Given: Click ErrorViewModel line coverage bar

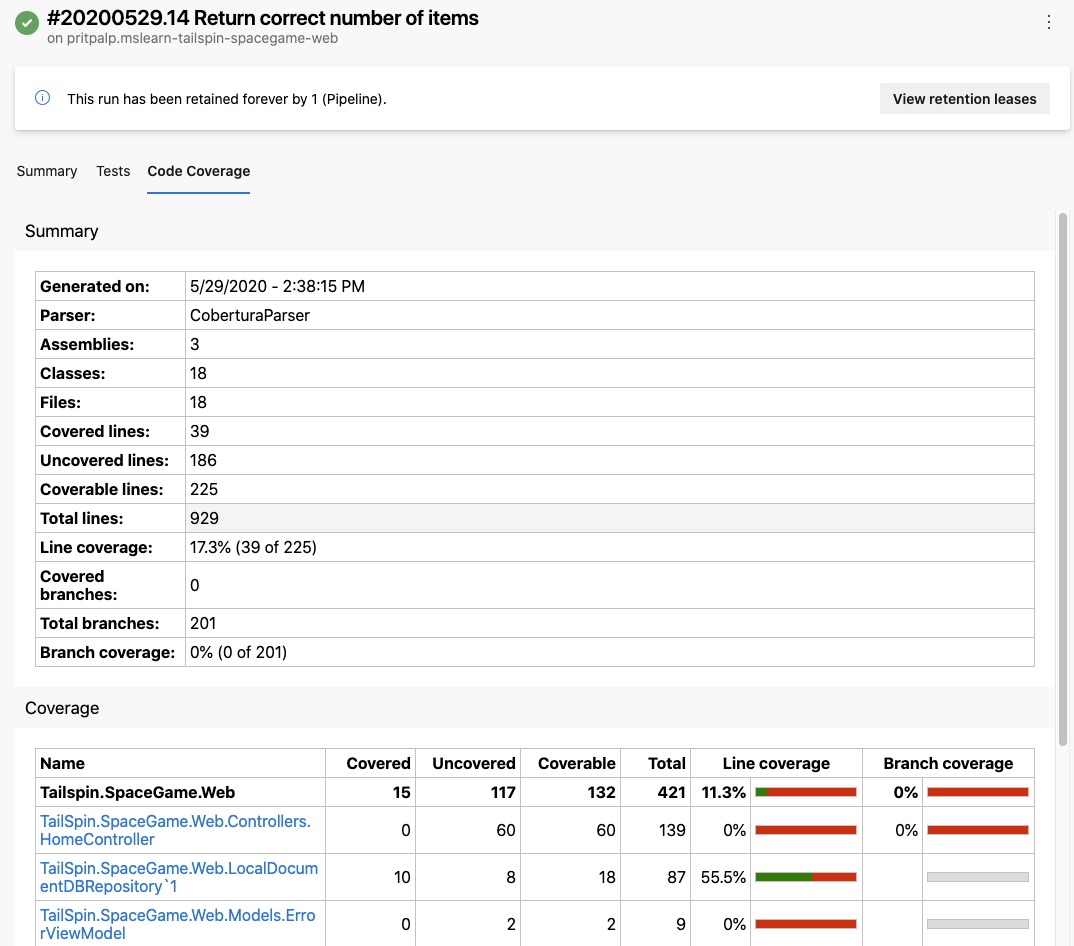Looking at the screenshot, I should click(806, 924).
